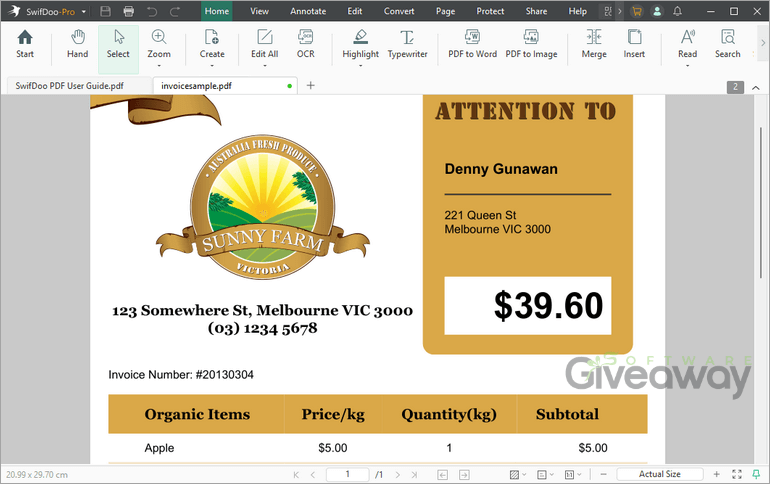
Task: Open the Protect ribbon tab
Action: 490,11
